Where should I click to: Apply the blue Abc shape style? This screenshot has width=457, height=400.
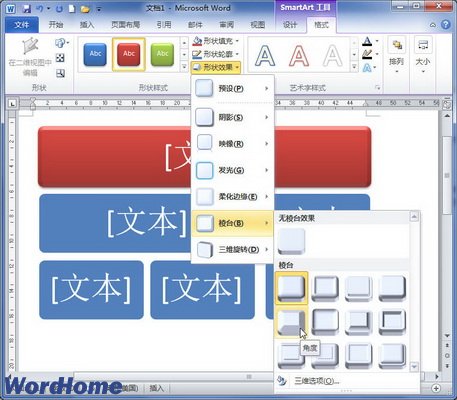(95, 54)
